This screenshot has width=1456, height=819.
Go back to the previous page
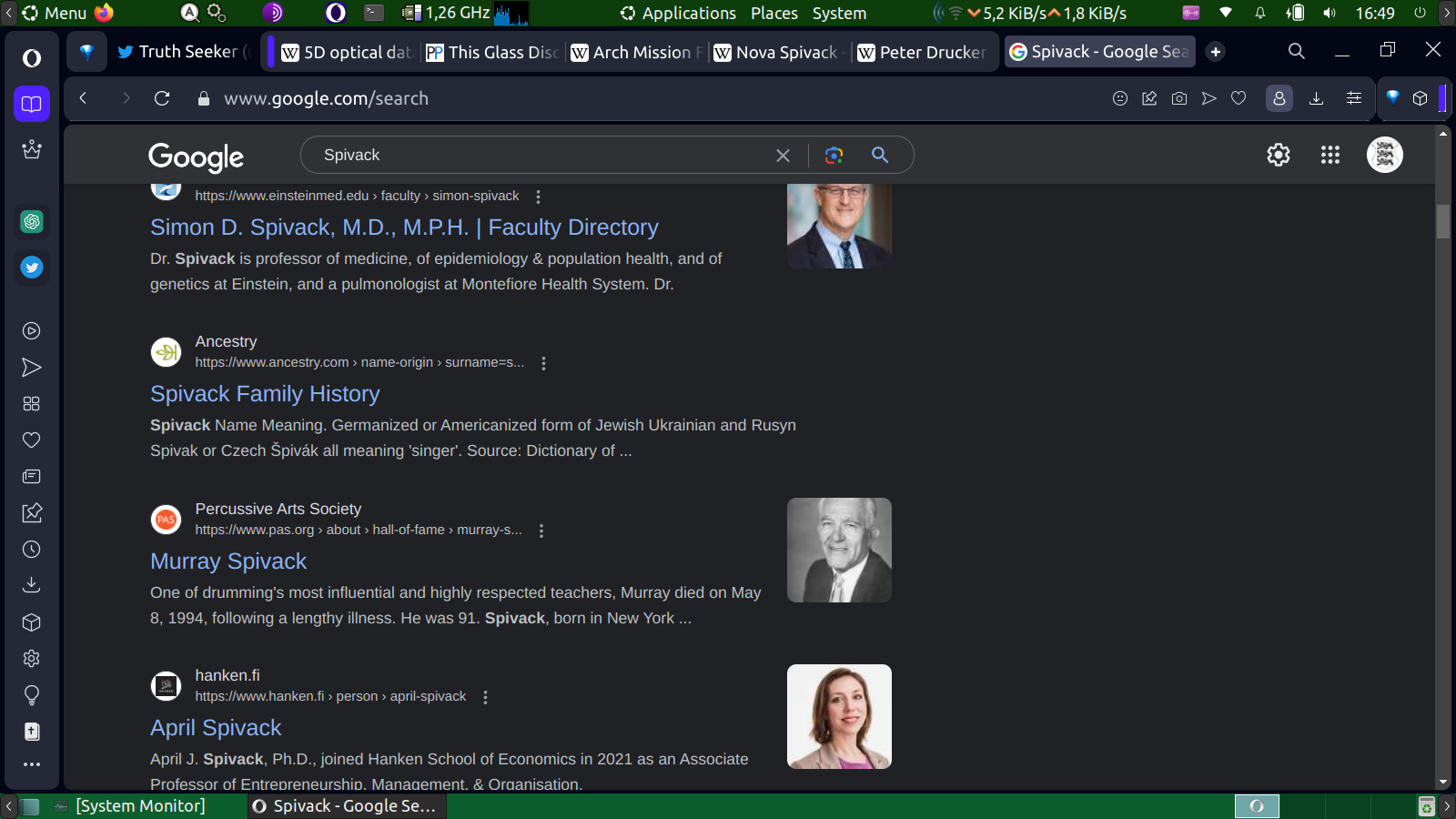[83, 98]
